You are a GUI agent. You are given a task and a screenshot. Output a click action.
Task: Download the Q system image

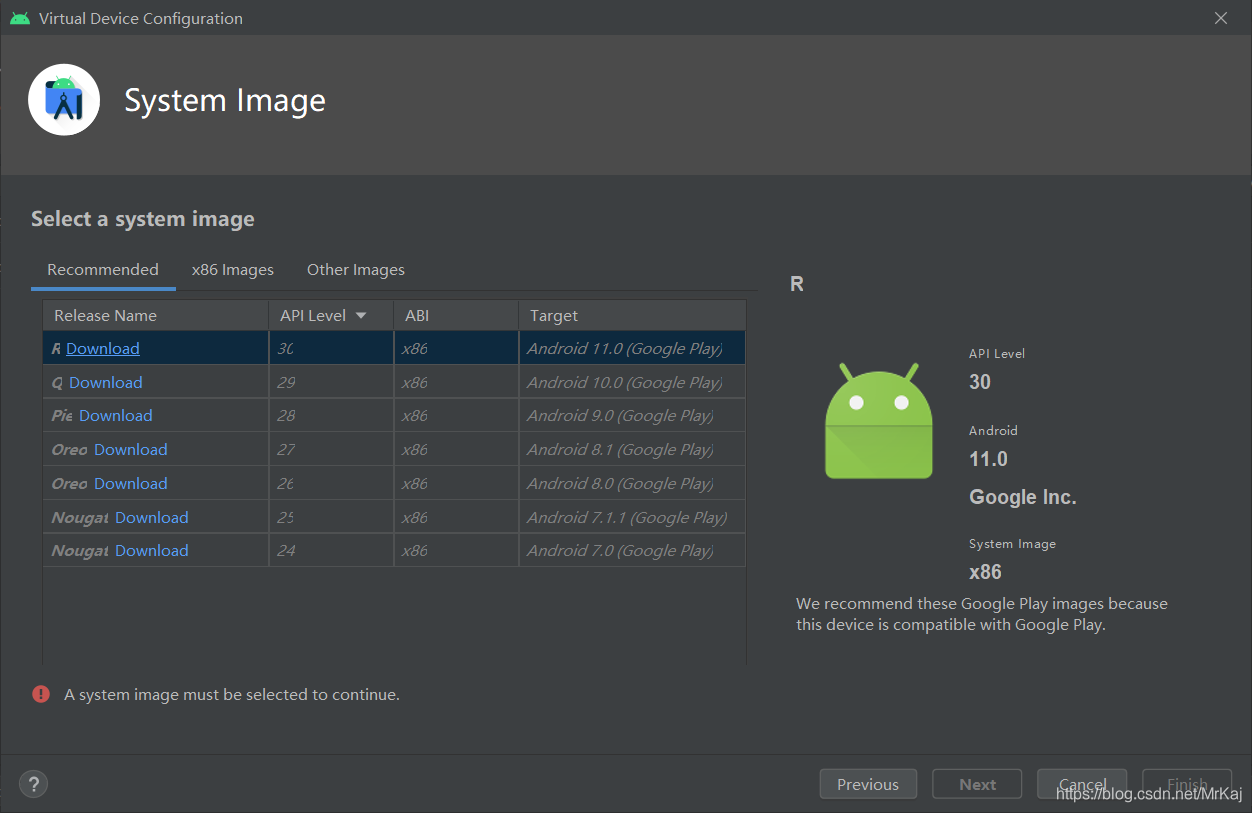[x=106, y=383]
